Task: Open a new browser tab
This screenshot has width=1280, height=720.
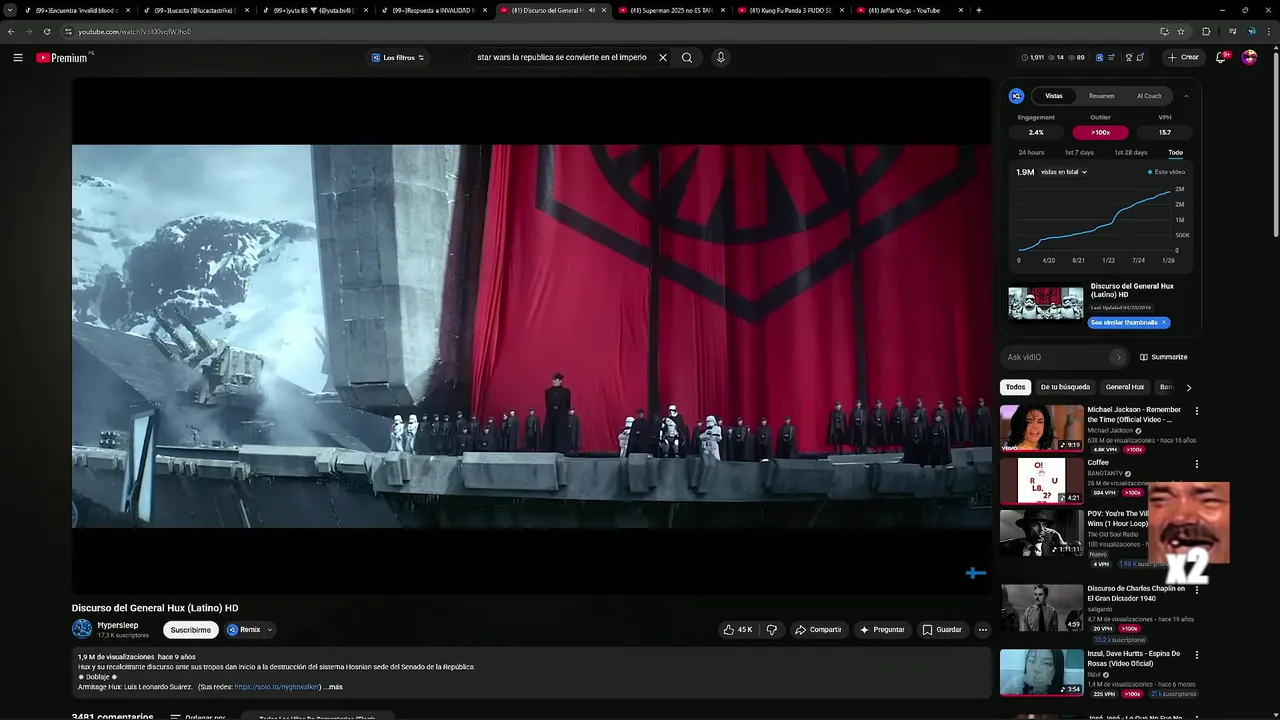Action: click(978, 10)
